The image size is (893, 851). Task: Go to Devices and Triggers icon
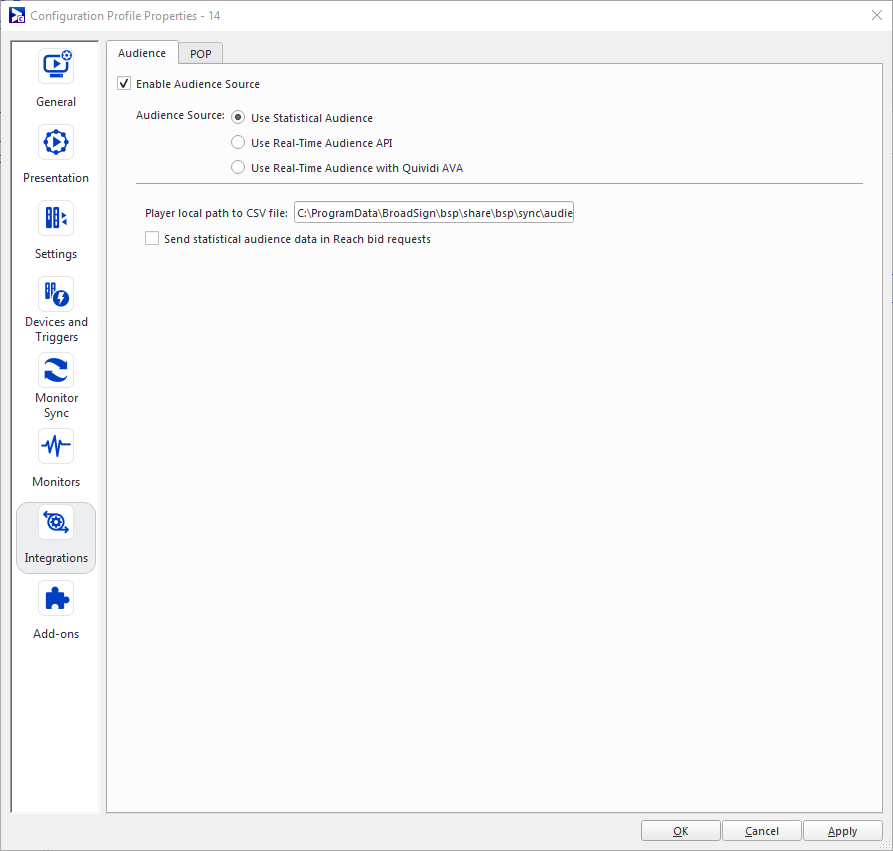[56, 294]
